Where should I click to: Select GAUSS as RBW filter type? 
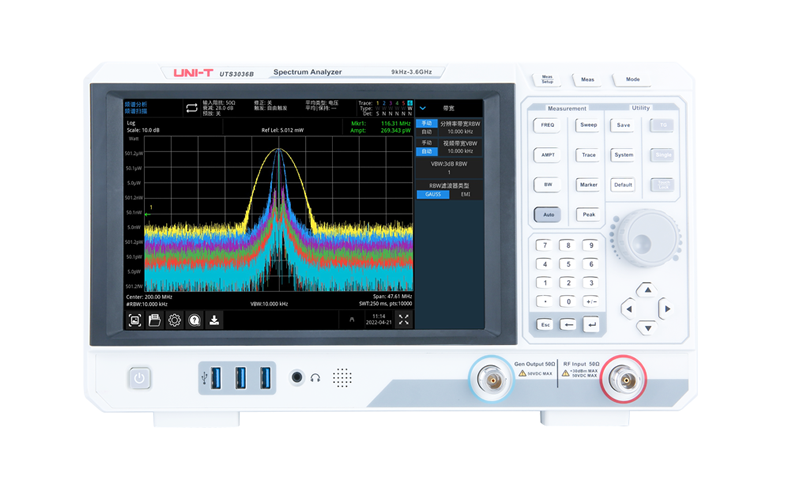(x=432, y=194)
